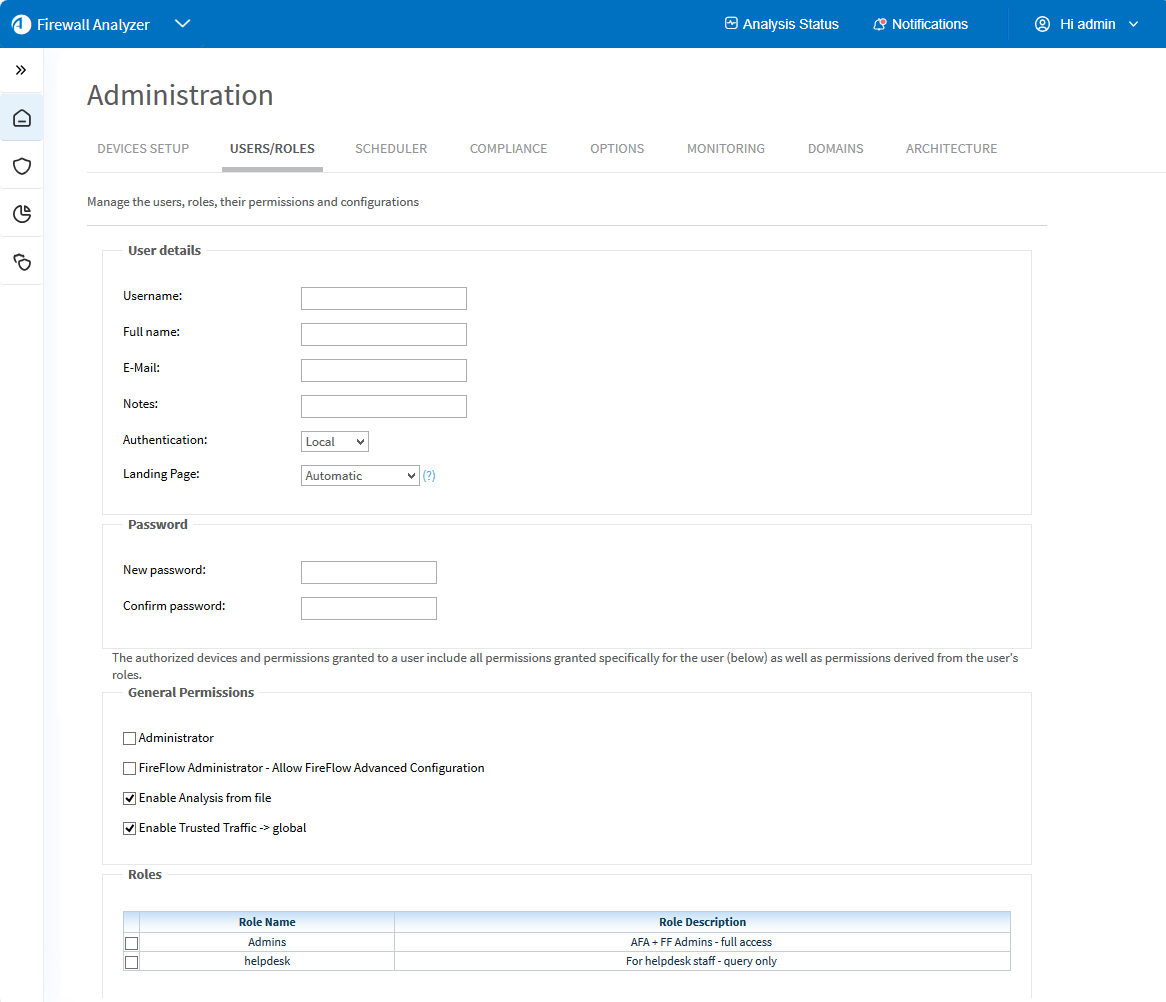Click the Notifications bell icon

pos(880,24)
